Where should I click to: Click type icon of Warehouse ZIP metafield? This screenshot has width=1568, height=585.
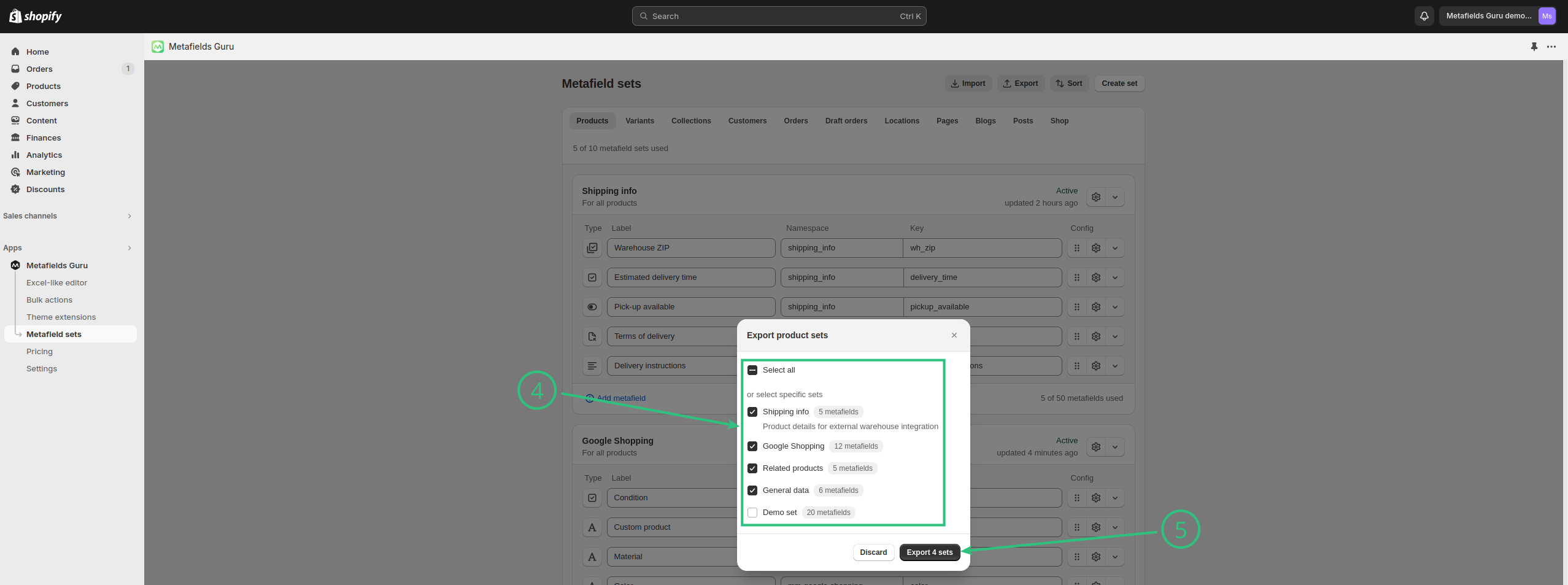point(592,248)
